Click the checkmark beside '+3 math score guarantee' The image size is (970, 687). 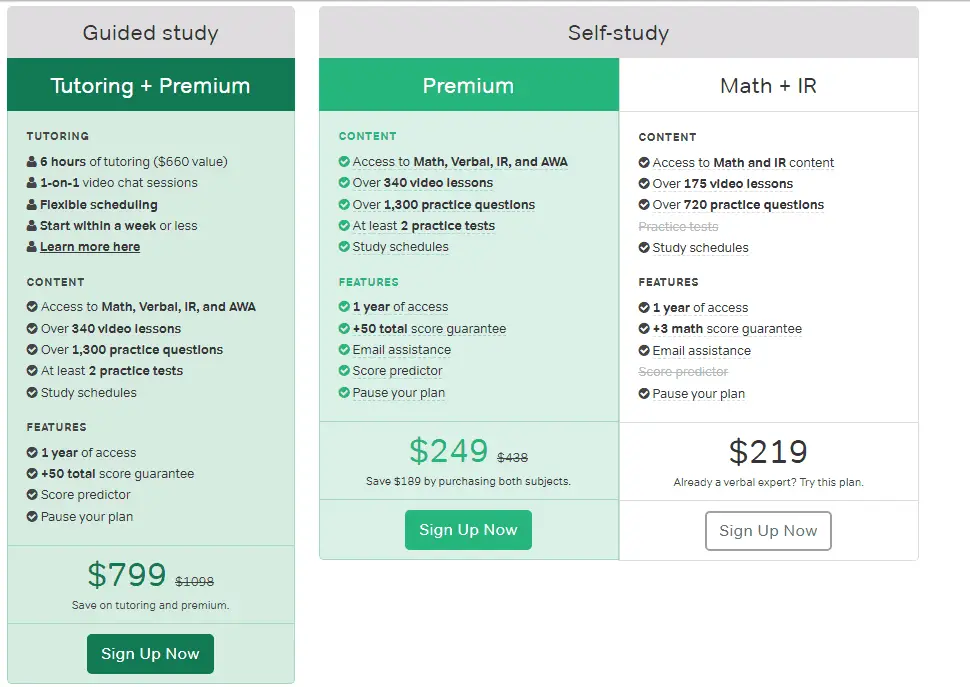tap(646, 328)
